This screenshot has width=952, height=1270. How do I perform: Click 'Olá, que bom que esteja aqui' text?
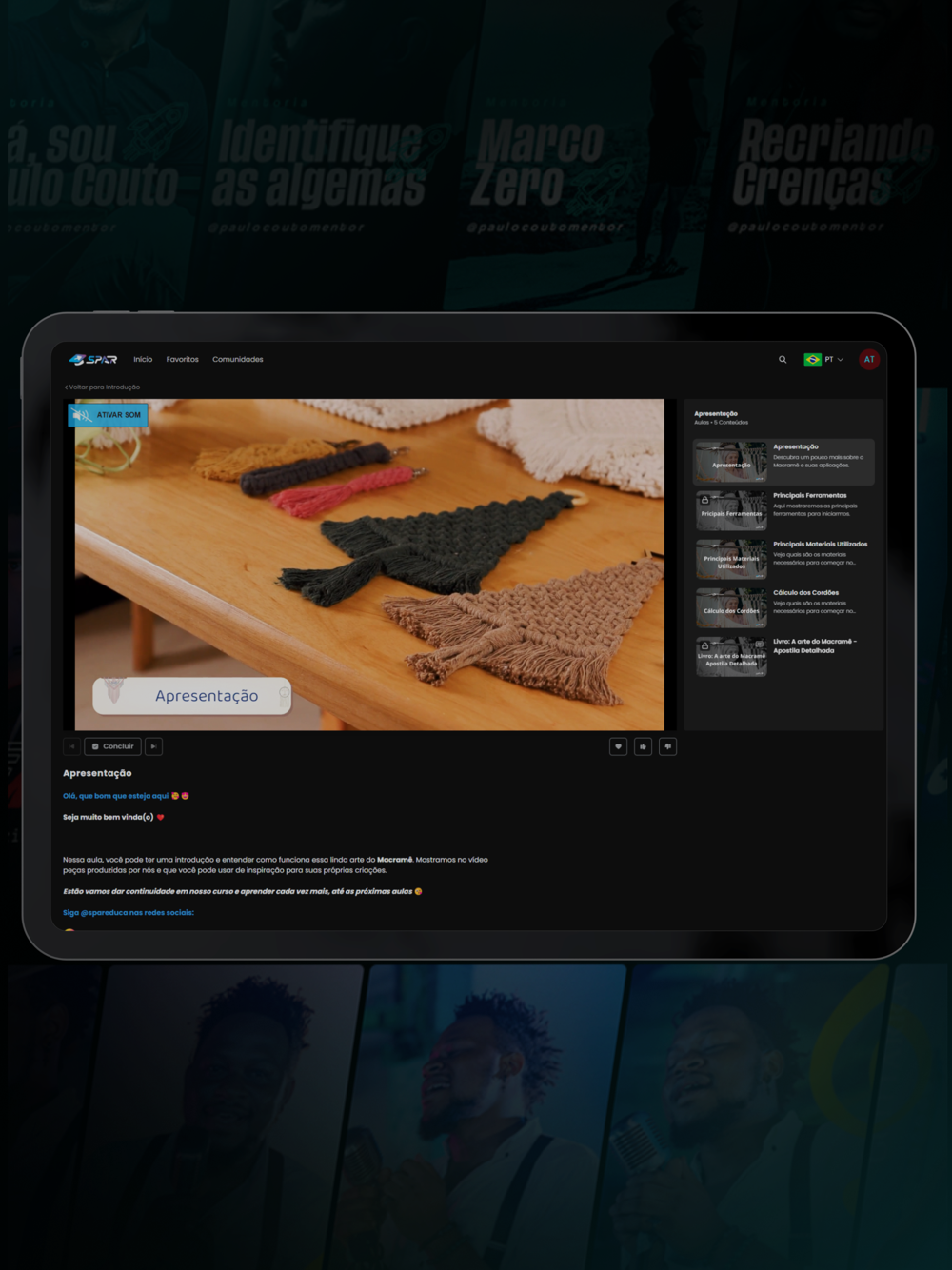pos(115,796)
